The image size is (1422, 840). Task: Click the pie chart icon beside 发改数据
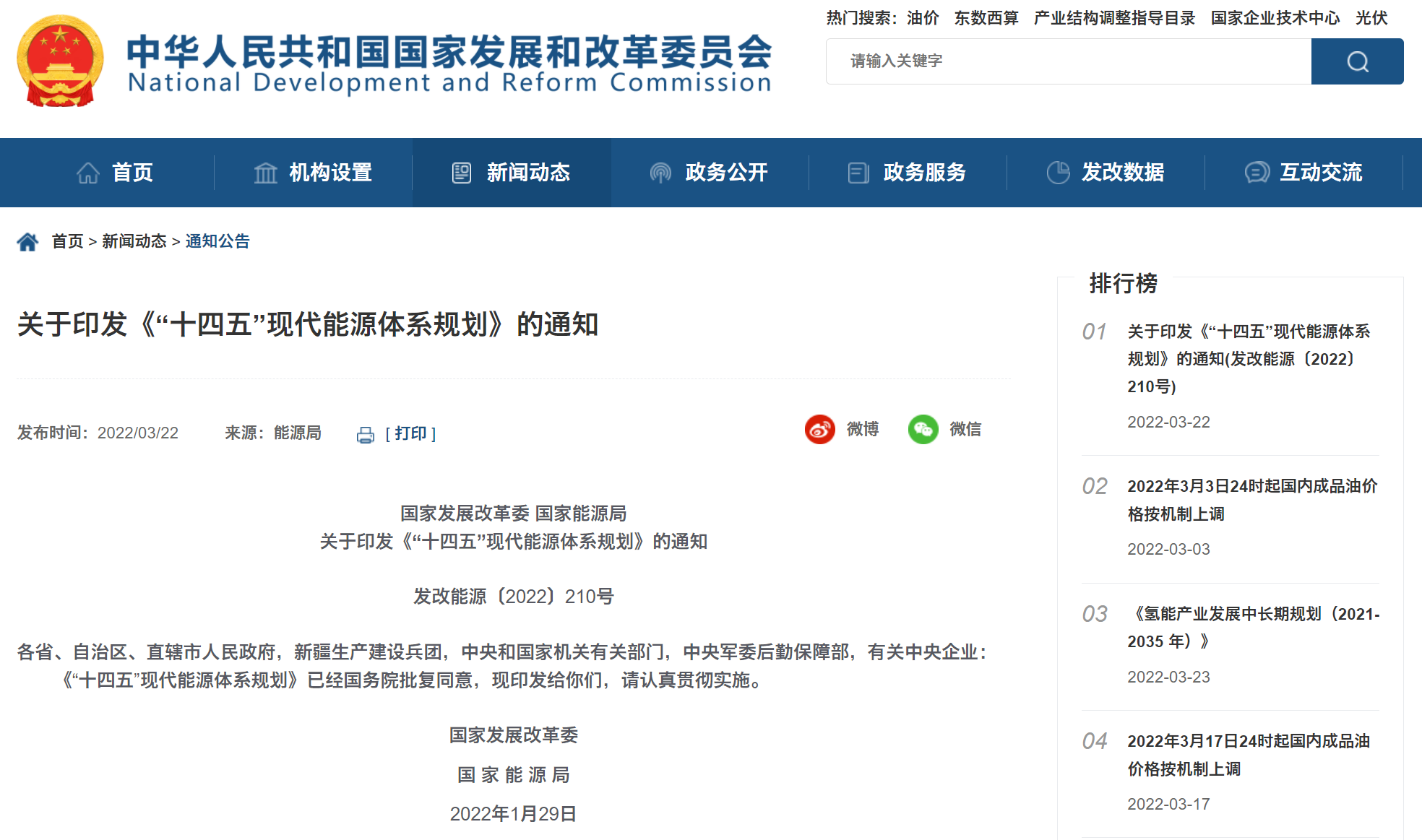tap(1058, 173)
